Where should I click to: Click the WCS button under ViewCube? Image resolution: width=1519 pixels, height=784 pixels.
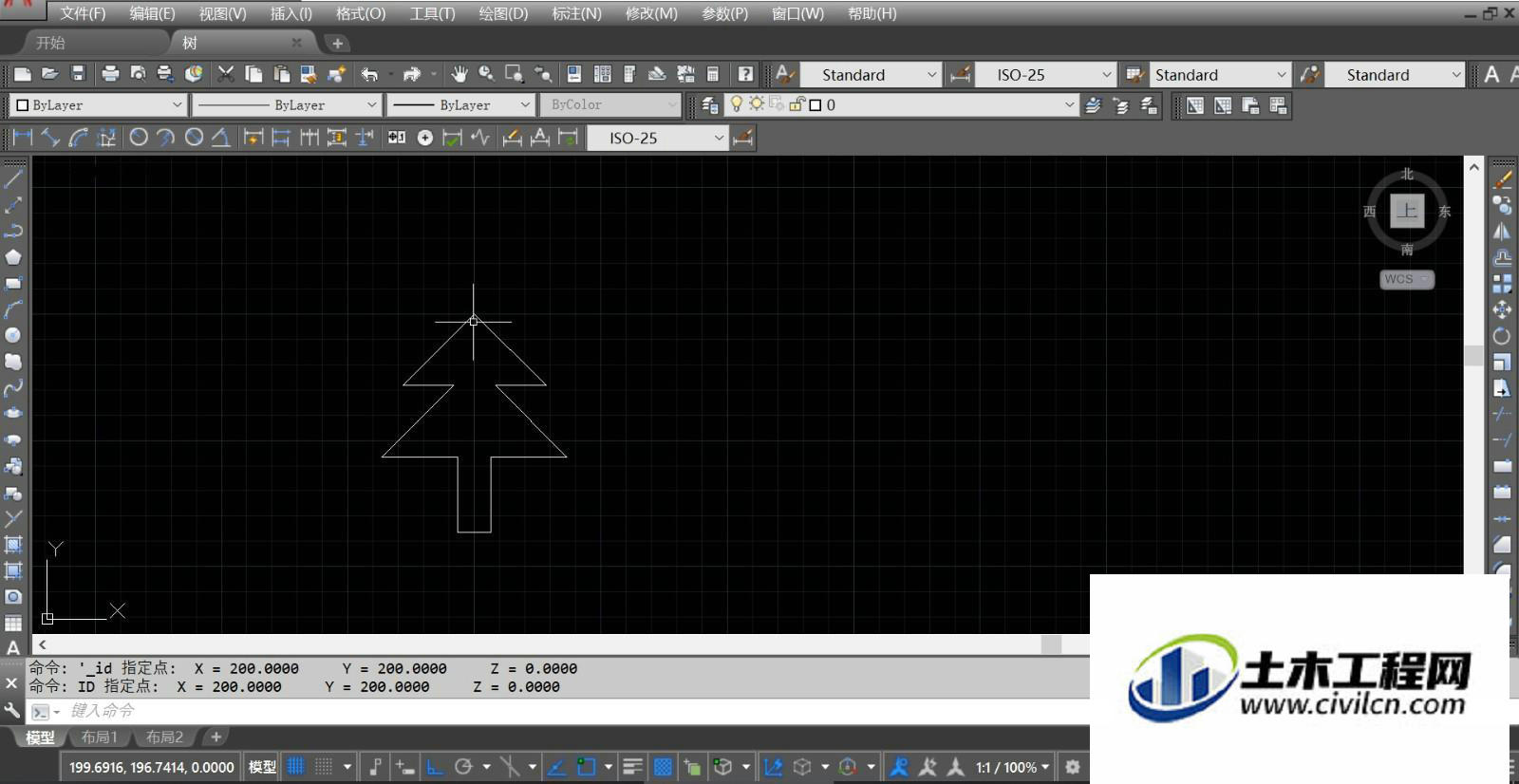pos(1406,279)
